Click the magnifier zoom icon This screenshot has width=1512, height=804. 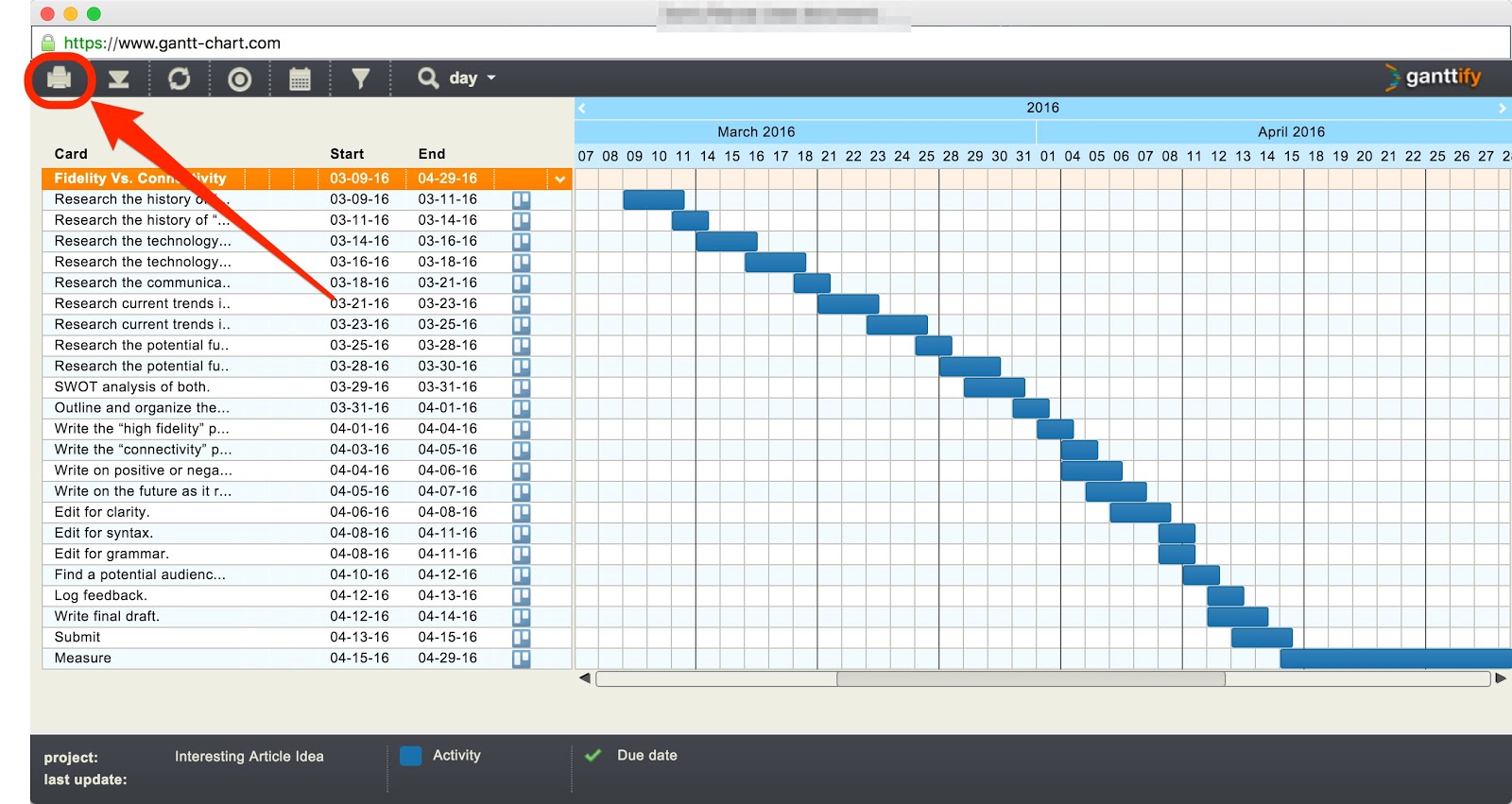click(428, 77)
